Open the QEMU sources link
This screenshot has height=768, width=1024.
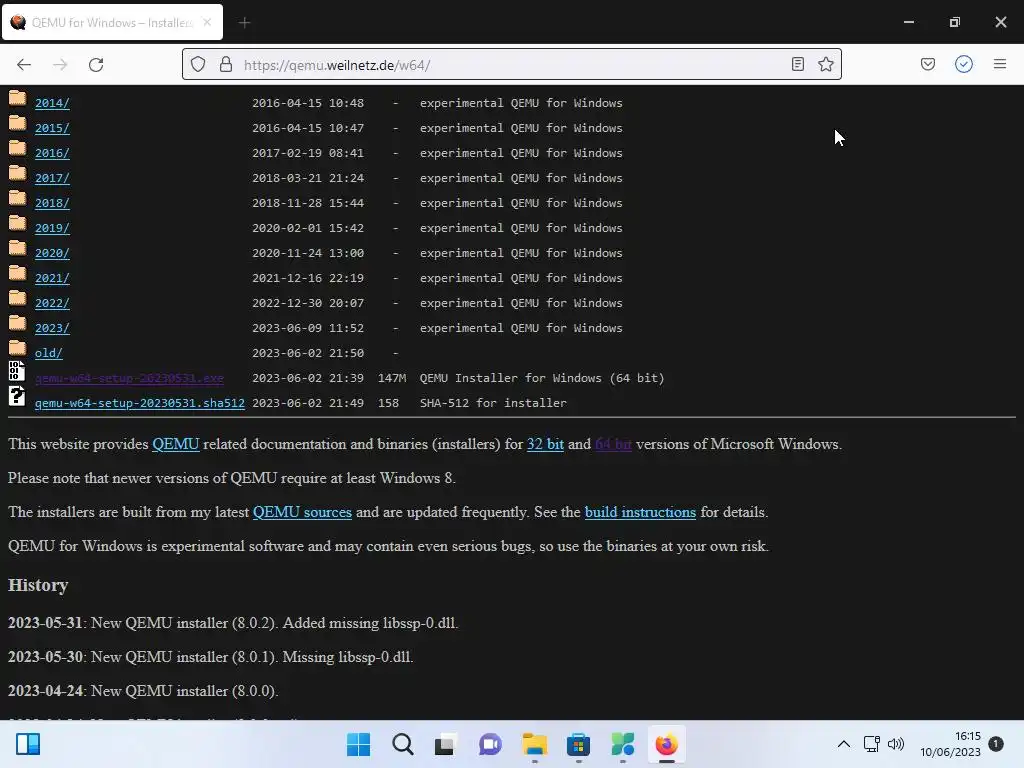[x=302, y=512]
